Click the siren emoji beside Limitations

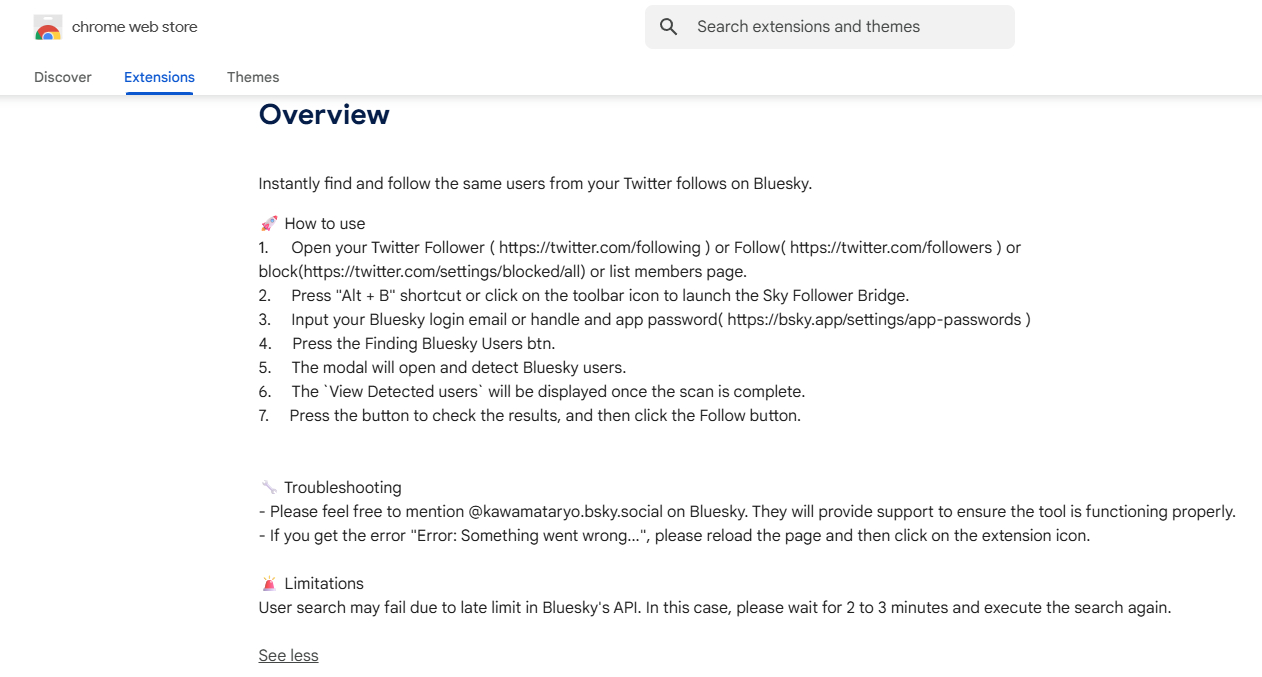(x=268, y=583)
